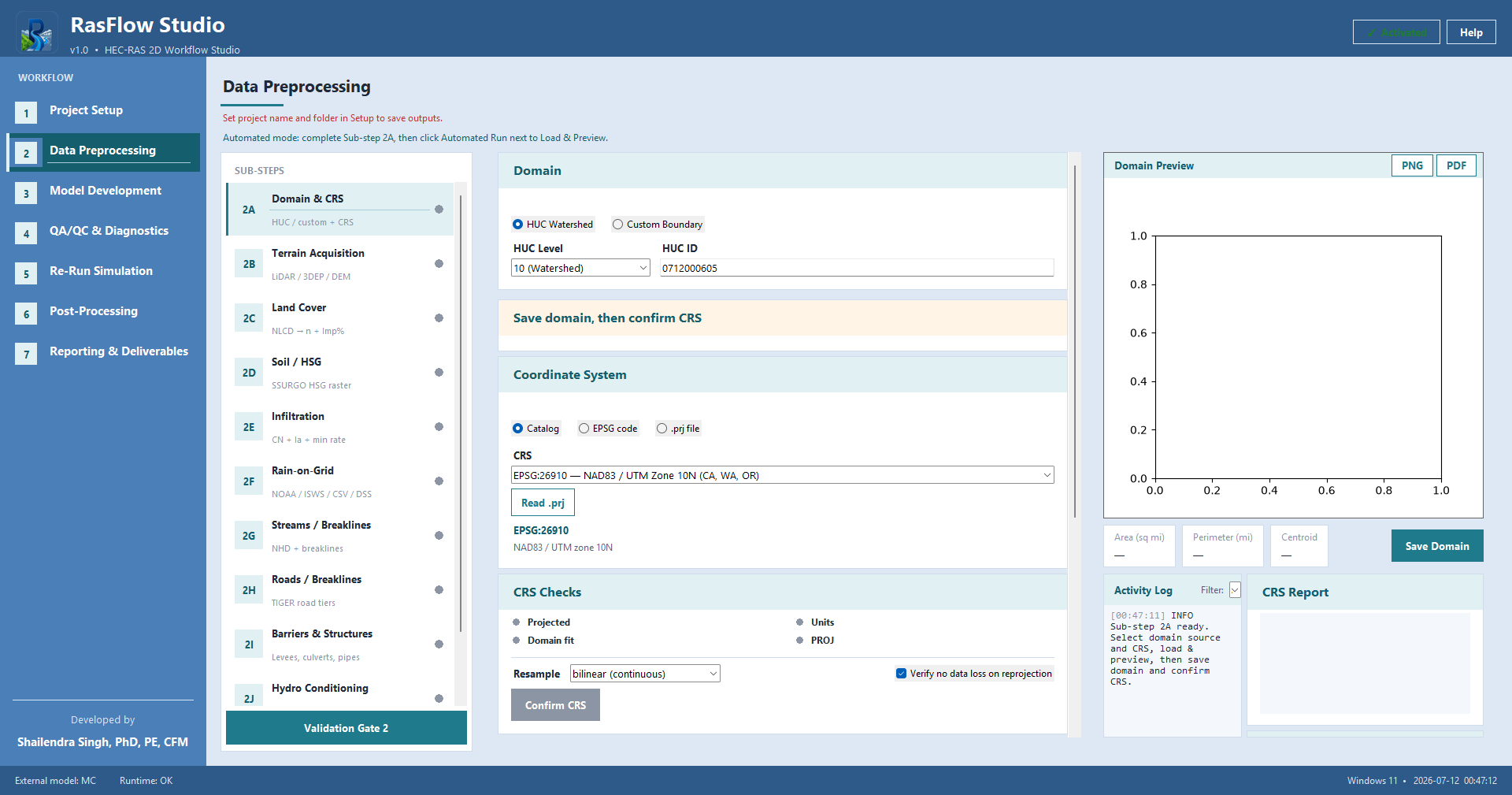Click the status dot for Roads / Breaklines
This screenshot has width=1512, height=795.
click(x=439, y=590)
